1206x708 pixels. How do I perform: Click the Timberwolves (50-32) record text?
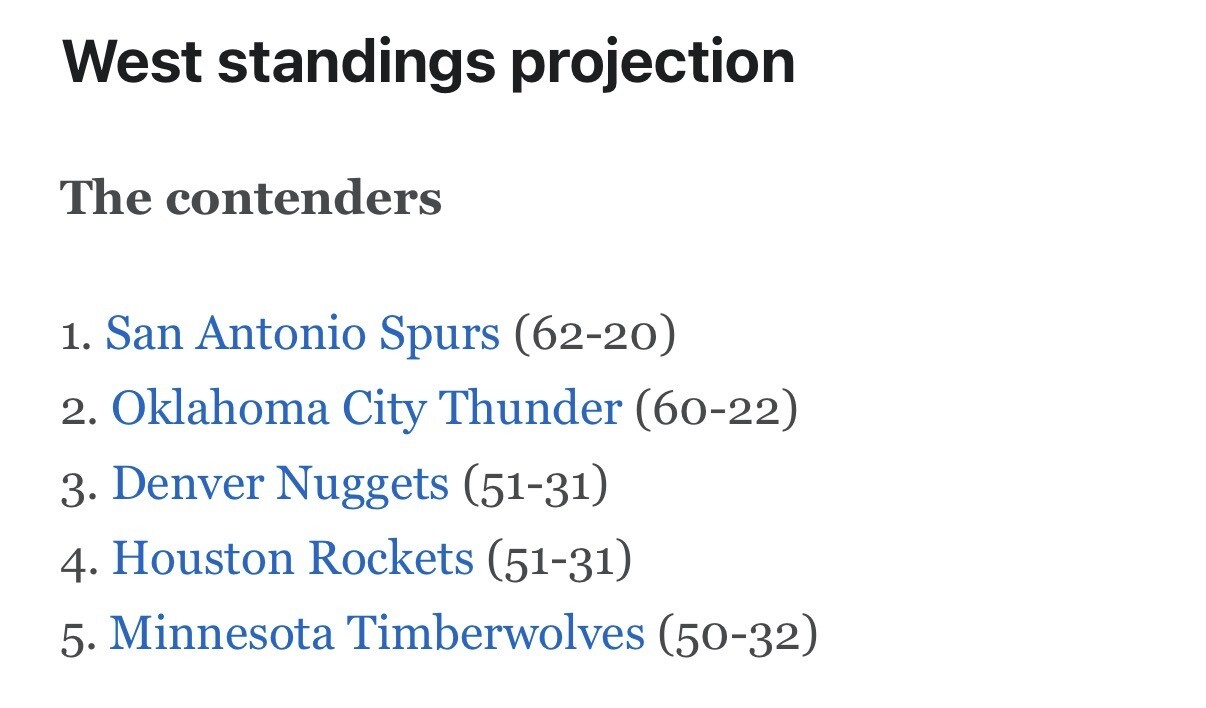pyautogui.click(x=737, y=634)
